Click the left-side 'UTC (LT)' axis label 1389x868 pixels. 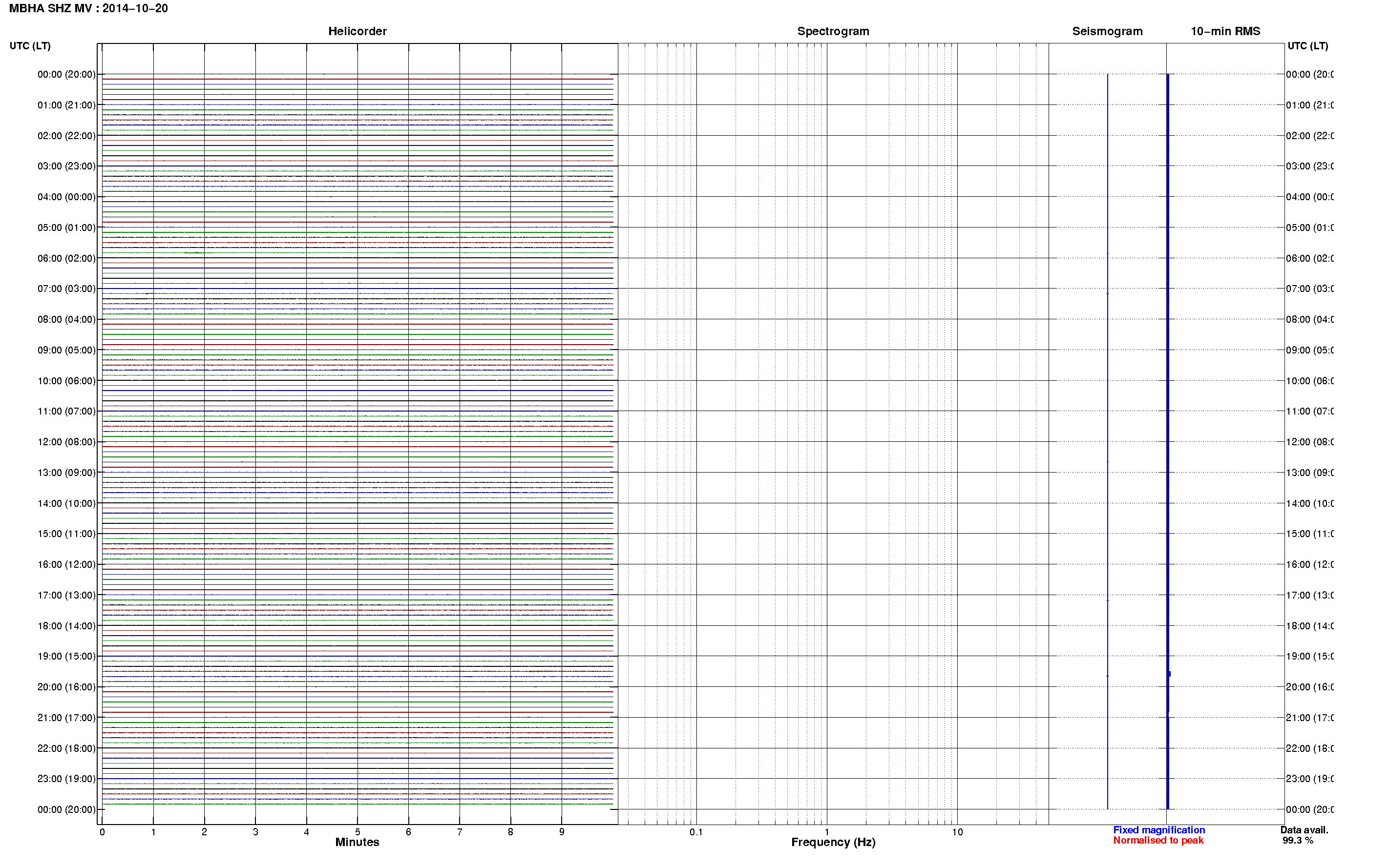tap(30, 46)
